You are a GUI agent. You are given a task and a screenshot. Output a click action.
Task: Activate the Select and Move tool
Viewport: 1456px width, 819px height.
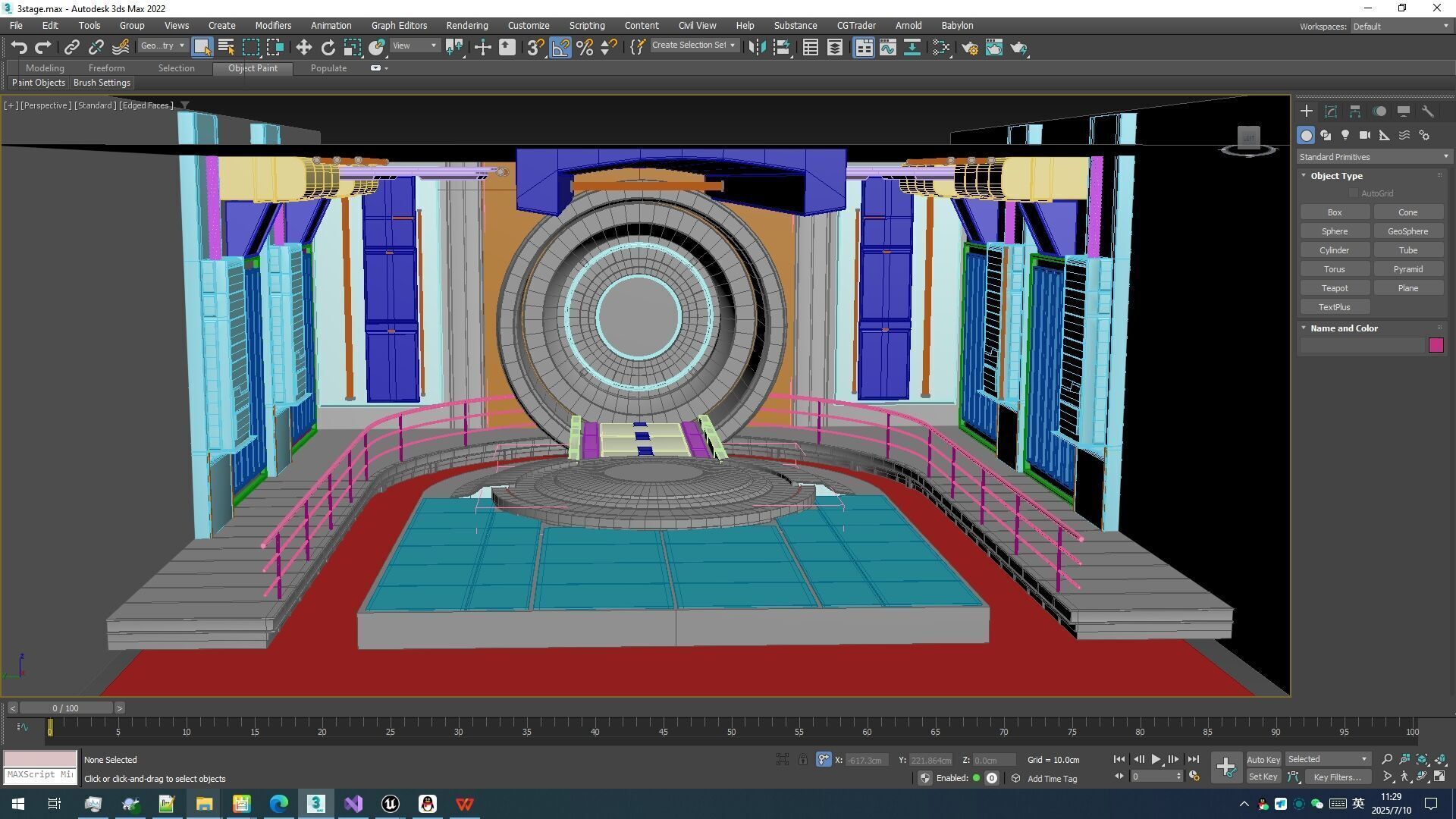coord(303,47)
